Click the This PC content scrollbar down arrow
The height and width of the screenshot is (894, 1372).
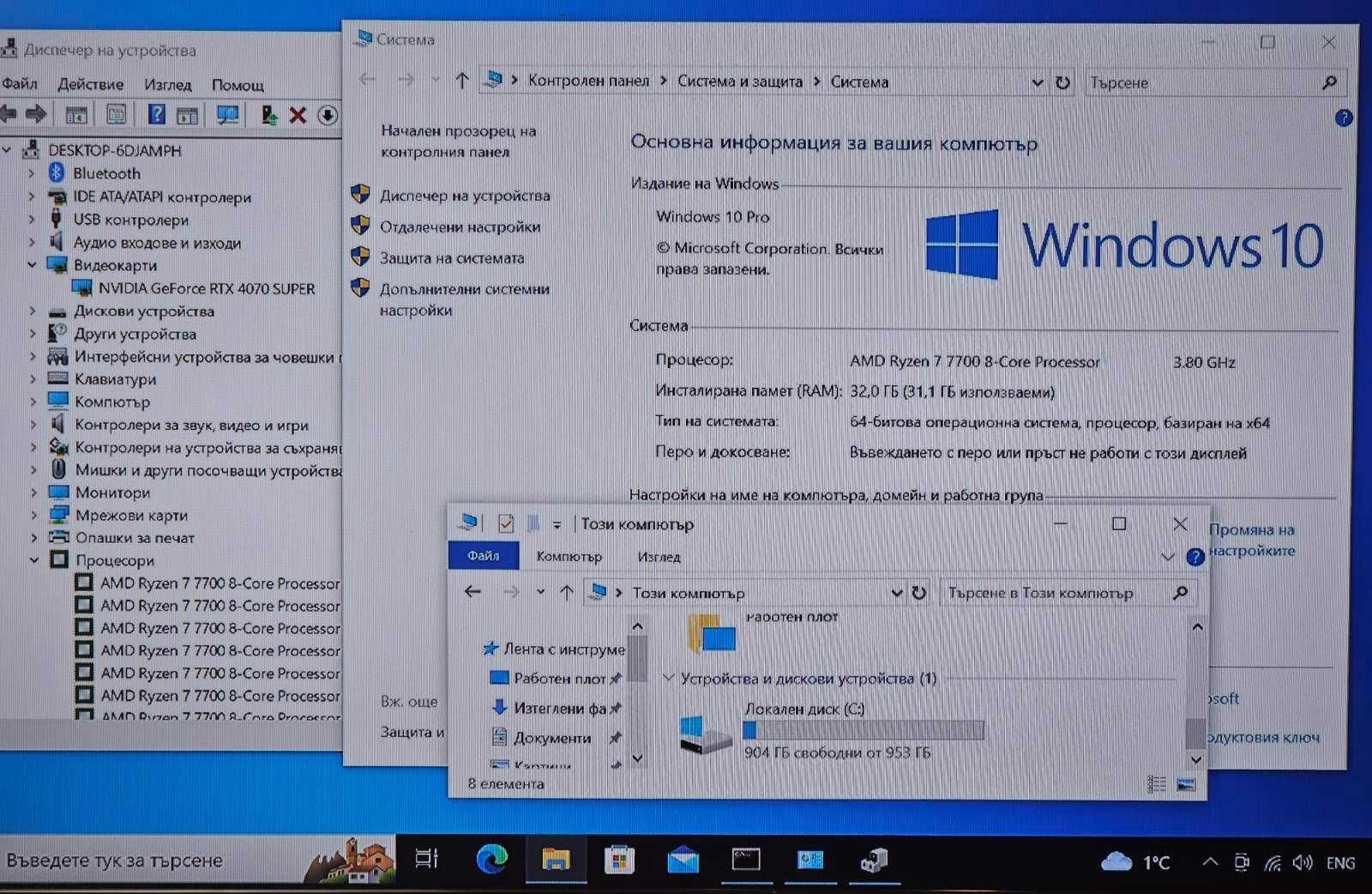click(x=1195, y=759)
